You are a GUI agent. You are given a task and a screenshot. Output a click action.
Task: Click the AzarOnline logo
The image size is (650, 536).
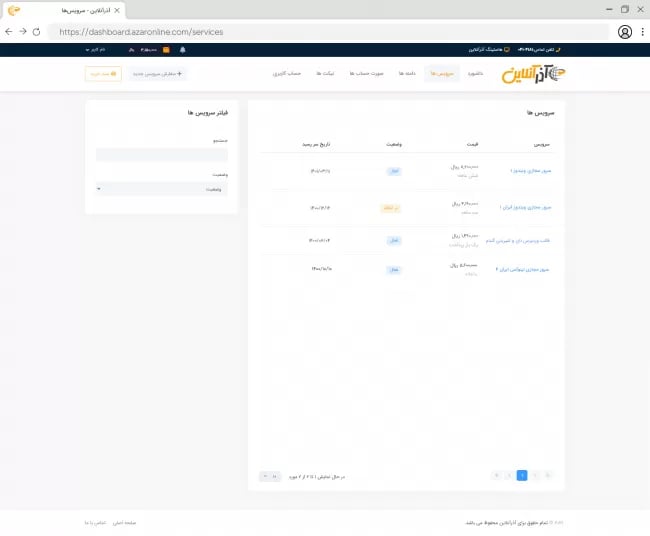coord(533,74)
